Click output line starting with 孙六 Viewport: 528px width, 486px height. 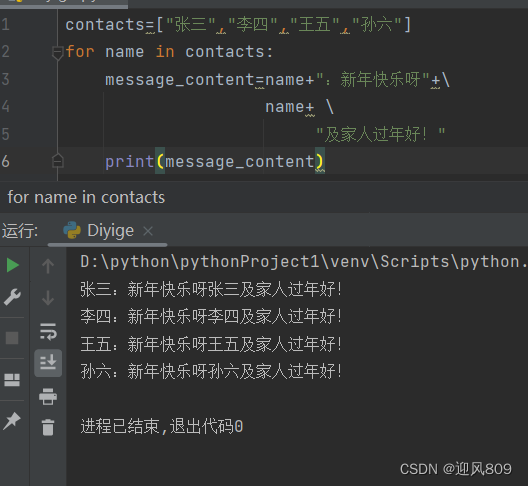(211, 371)
